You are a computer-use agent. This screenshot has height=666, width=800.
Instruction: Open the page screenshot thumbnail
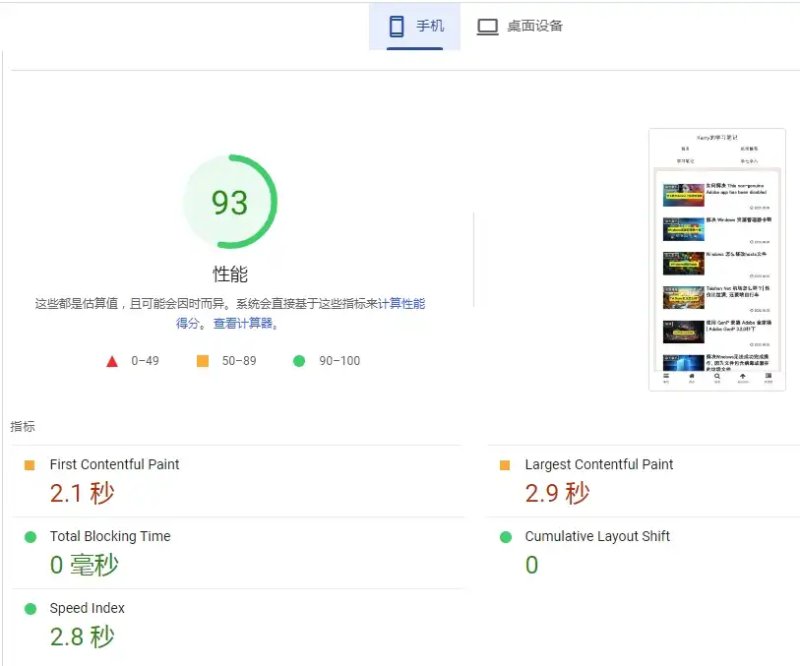717,260
